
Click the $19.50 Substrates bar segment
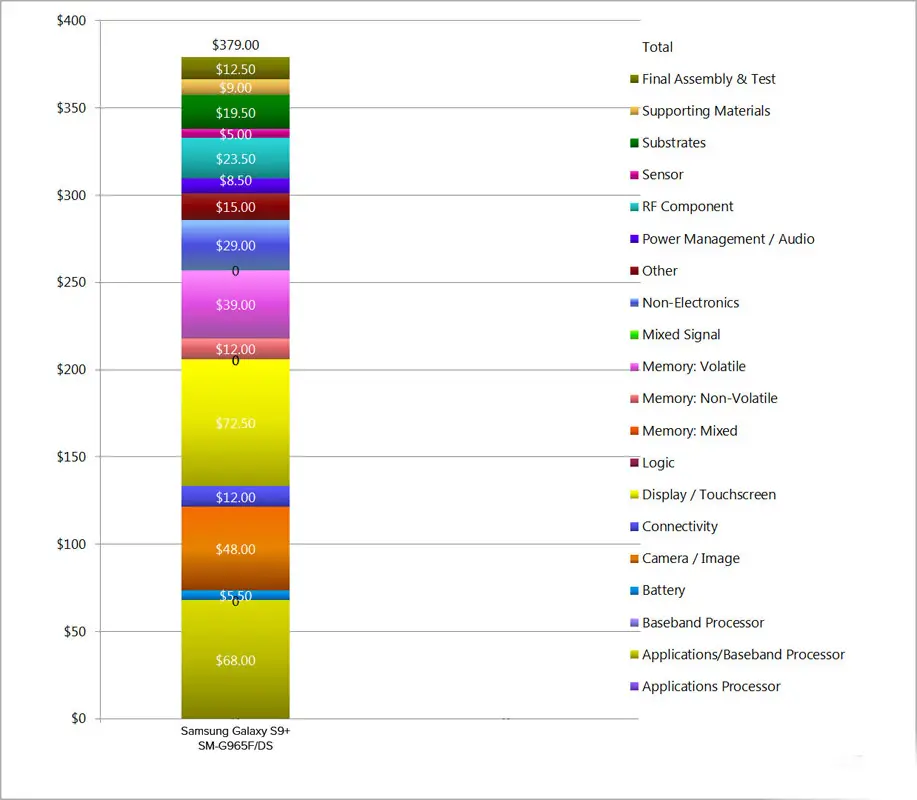pos(235,112)
